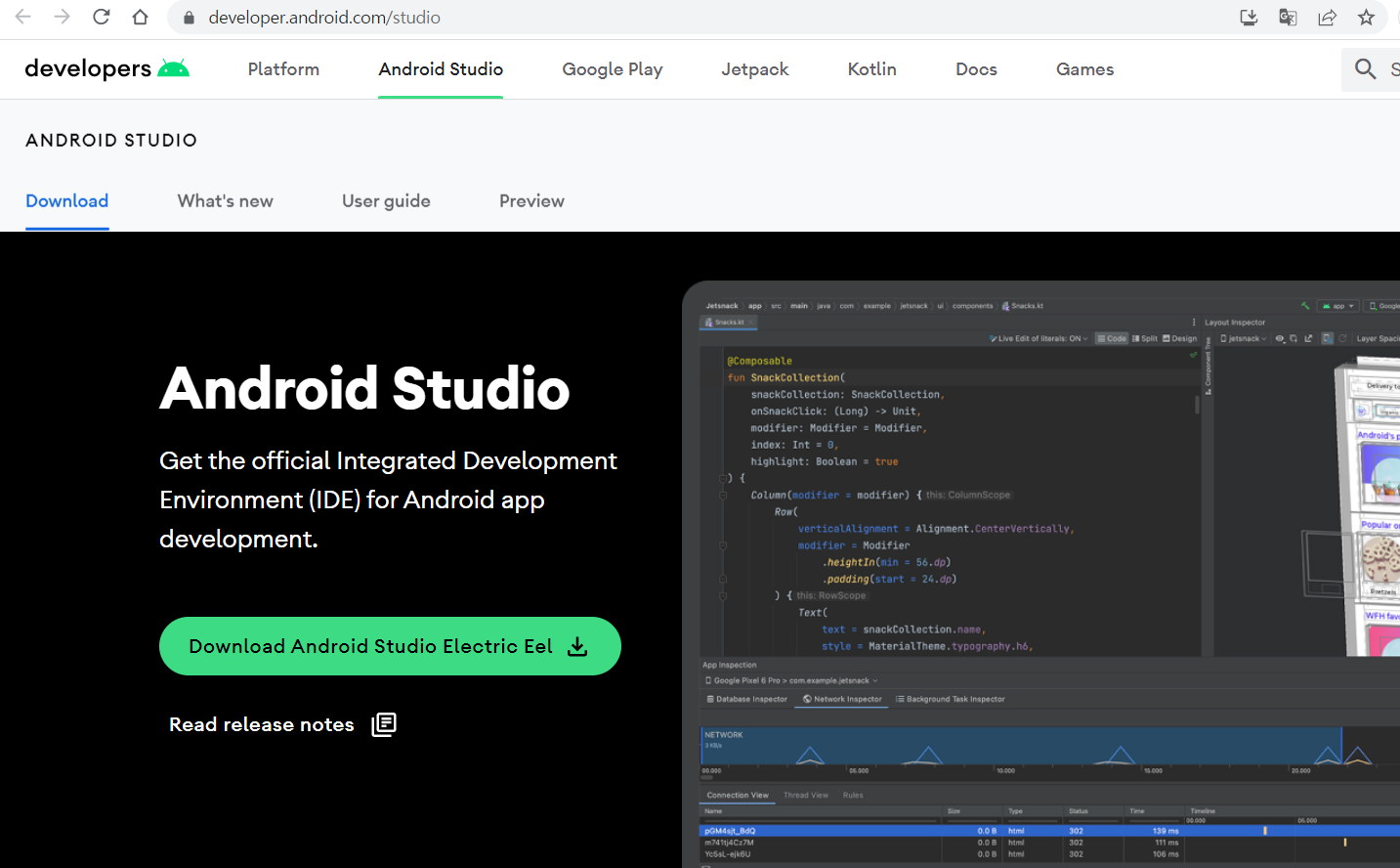Click the downloads icon in the browser toolbar
The height and width of the screenshot is (868, 1400).
(1249, 18)
